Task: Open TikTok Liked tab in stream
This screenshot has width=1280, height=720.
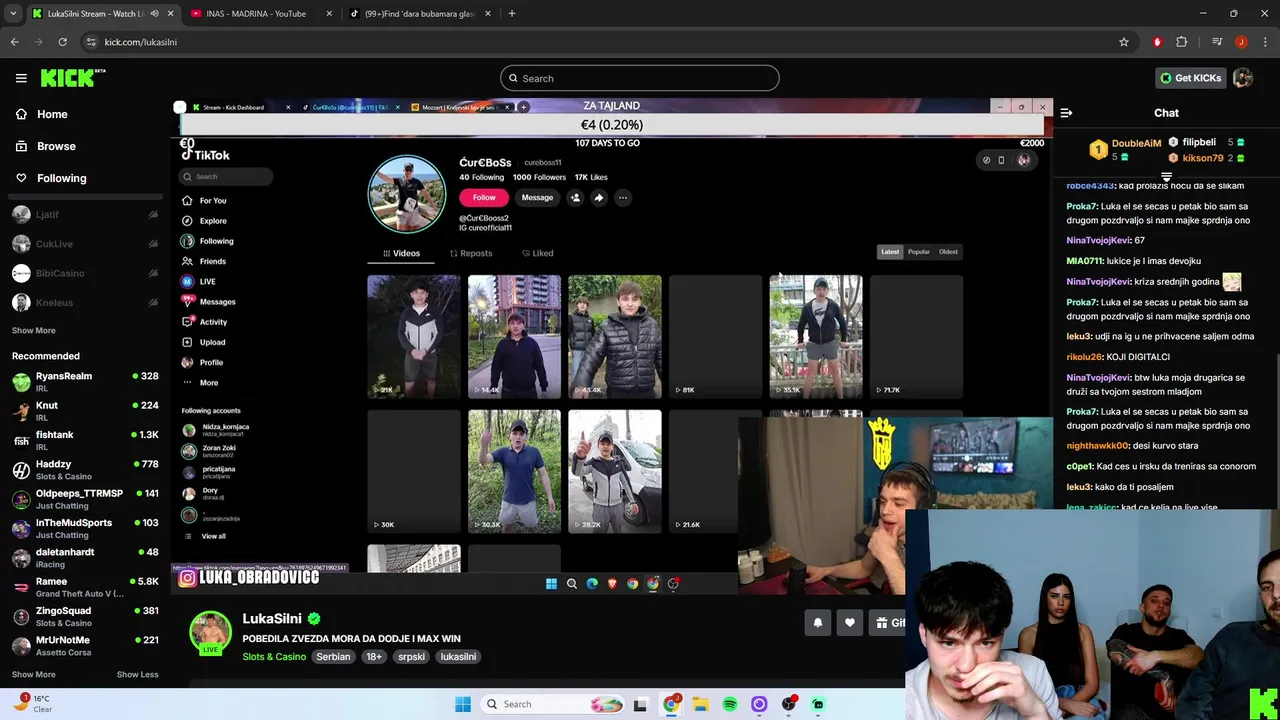Action: click(538, 253)
